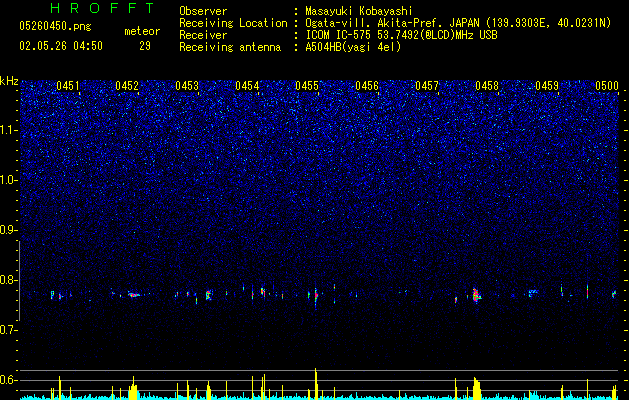Click the 0.9 kHz axis label
629x400 pixels.
click(x=8, y=230)
